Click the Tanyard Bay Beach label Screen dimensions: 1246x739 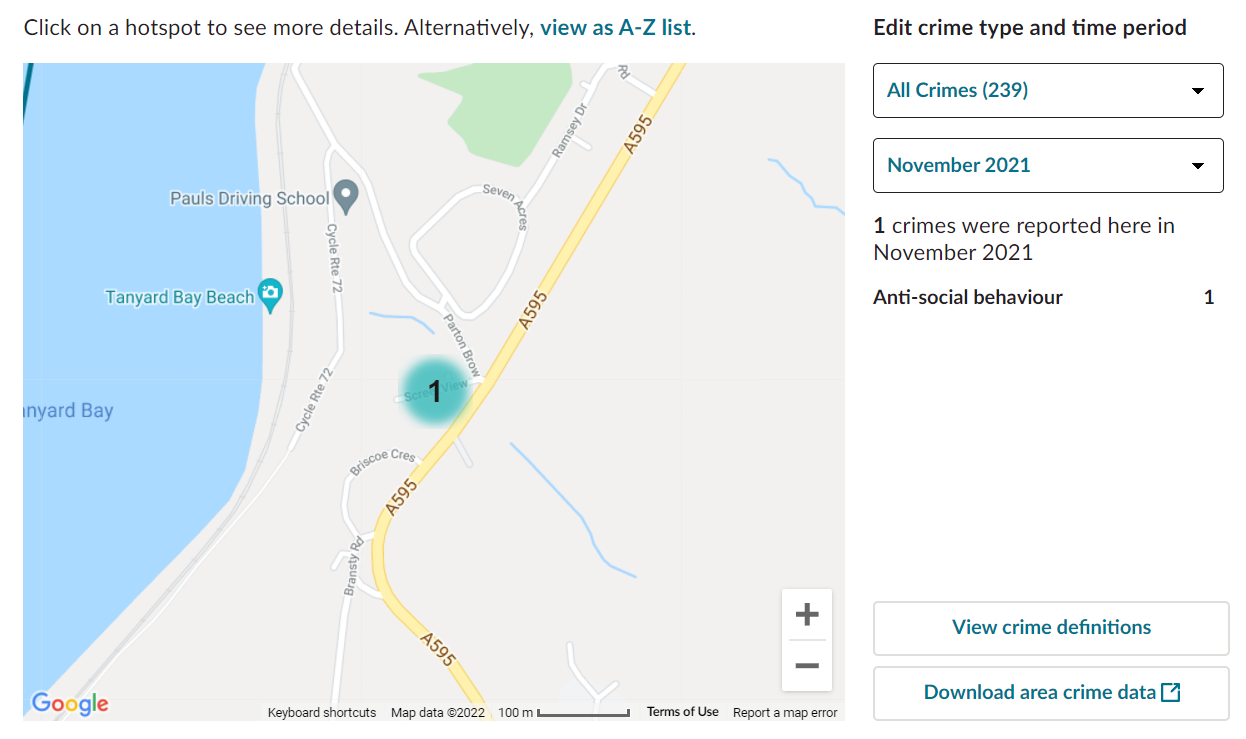[x=180, y=298]
